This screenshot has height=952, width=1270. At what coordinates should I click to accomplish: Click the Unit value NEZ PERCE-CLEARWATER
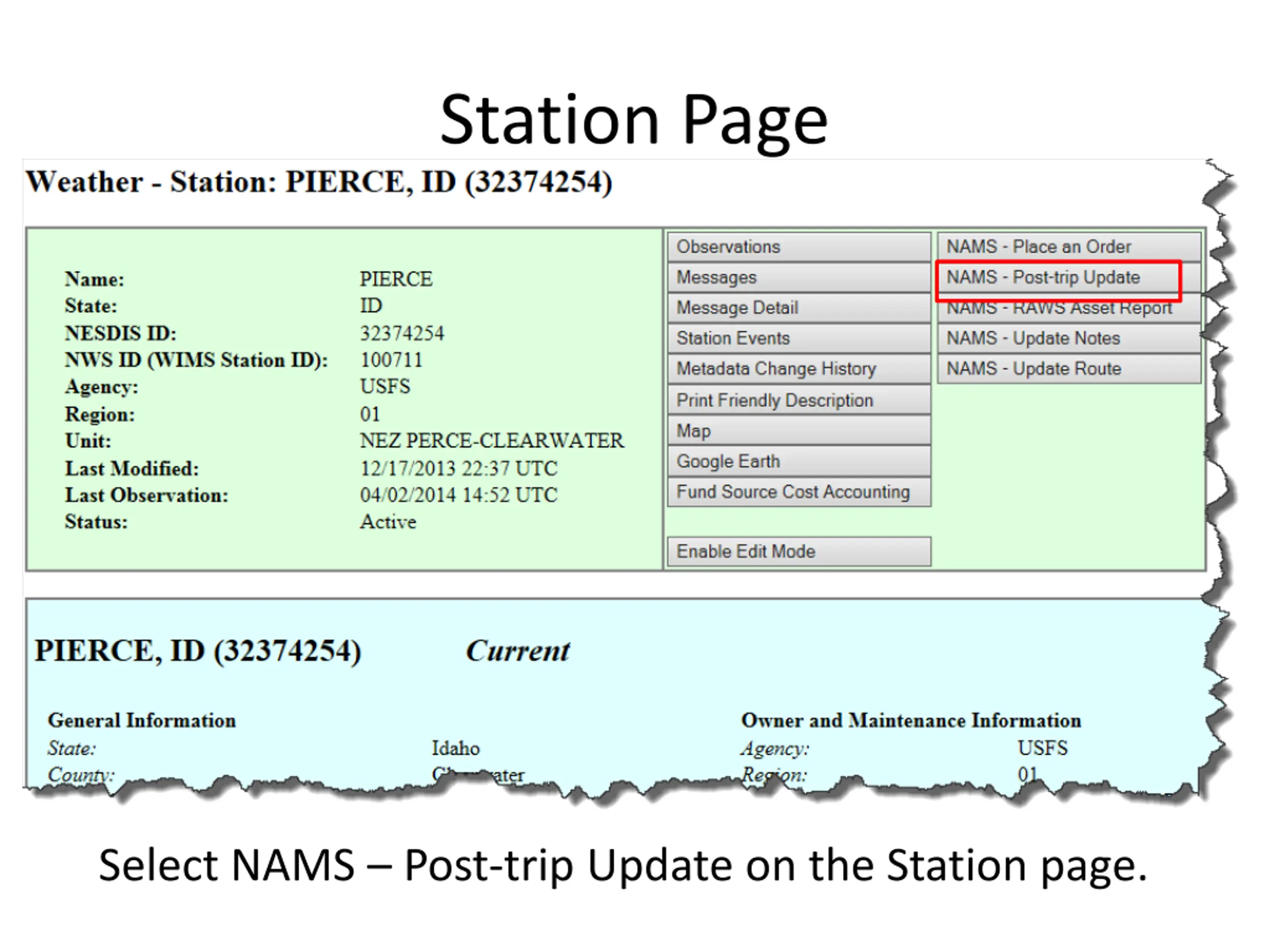491,441
